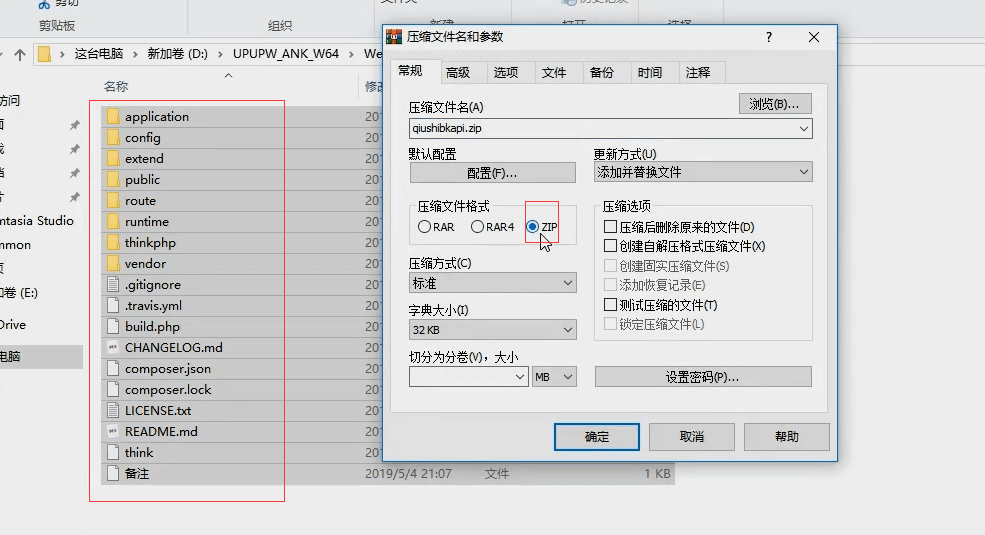Click the 设置密码(P)... button
The height and width of the screenshot is (535, 985).
(703, 377)
